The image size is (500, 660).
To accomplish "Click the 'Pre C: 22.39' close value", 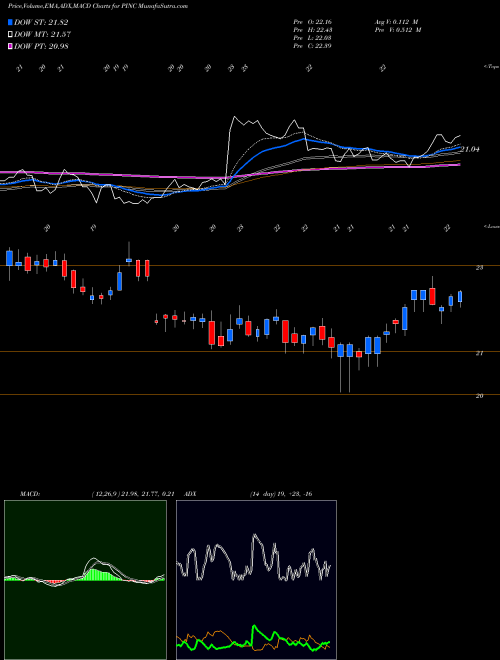I will click(x=312, y=46).
